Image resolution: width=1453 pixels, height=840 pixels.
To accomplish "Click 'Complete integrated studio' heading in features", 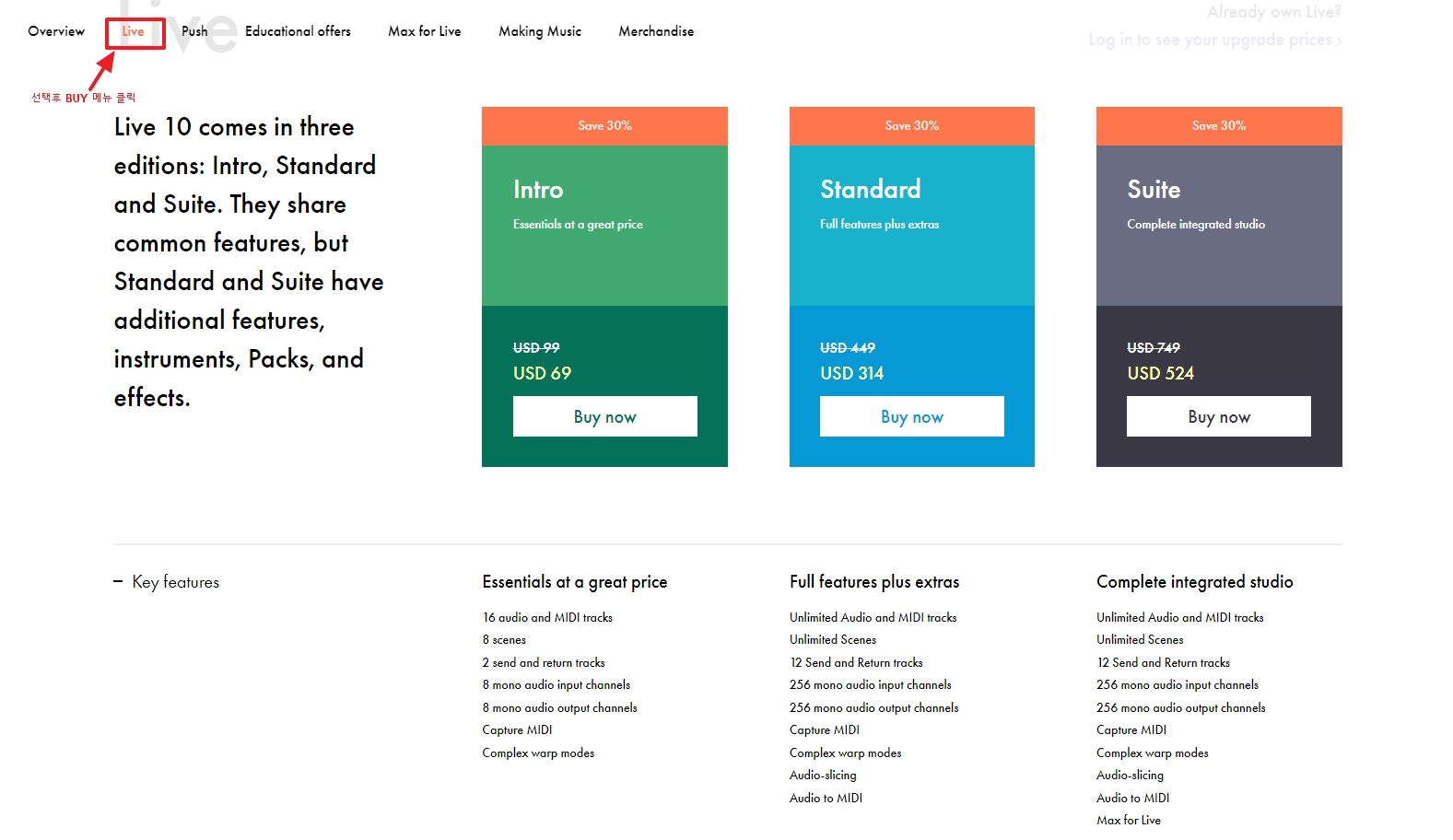I will [x=1195, y=582].
